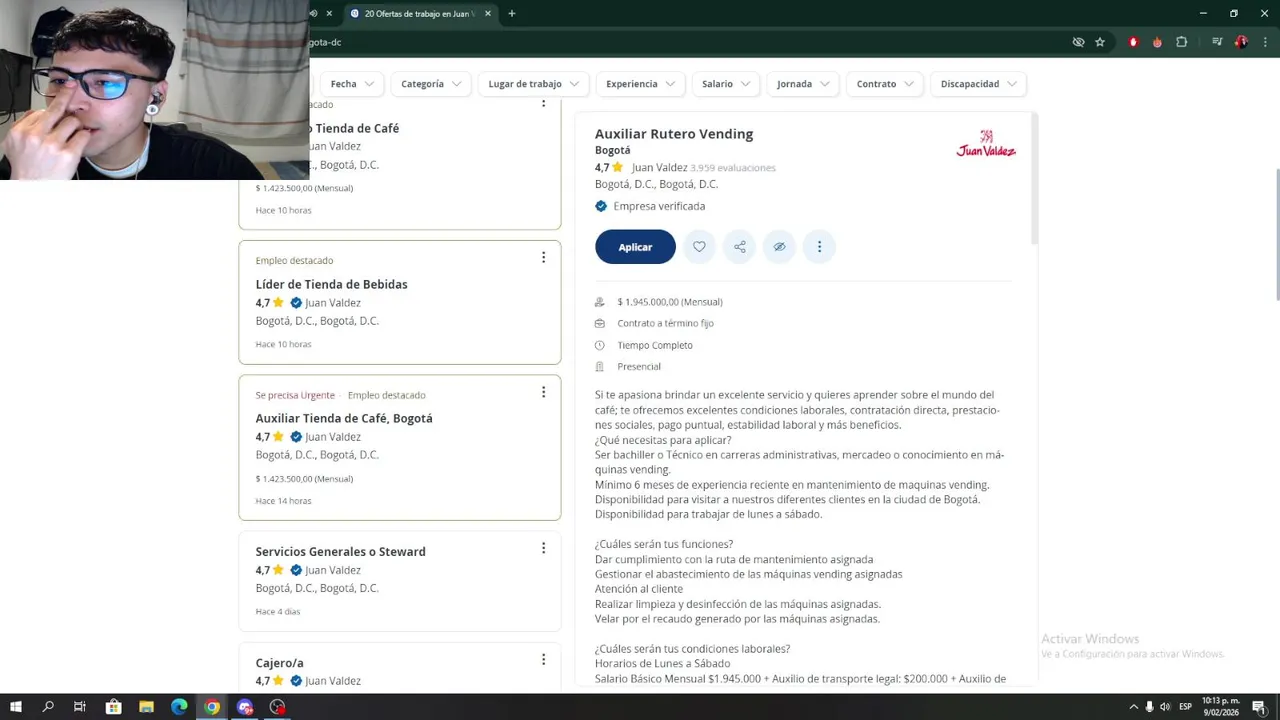This screenshot has width=1280, height=720.
Task: Click the eye-slash tracking icon in address bar
Action: (1078, 42)
